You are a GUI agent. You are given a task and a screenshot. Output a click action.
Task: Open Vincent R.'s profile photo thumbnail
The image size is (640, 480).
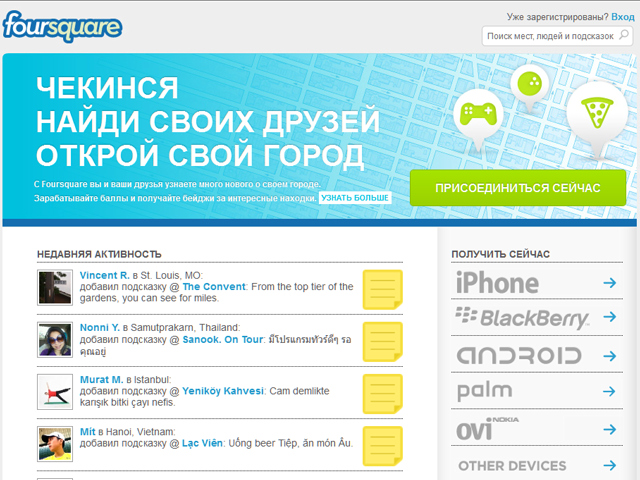(x=54, y=287)
